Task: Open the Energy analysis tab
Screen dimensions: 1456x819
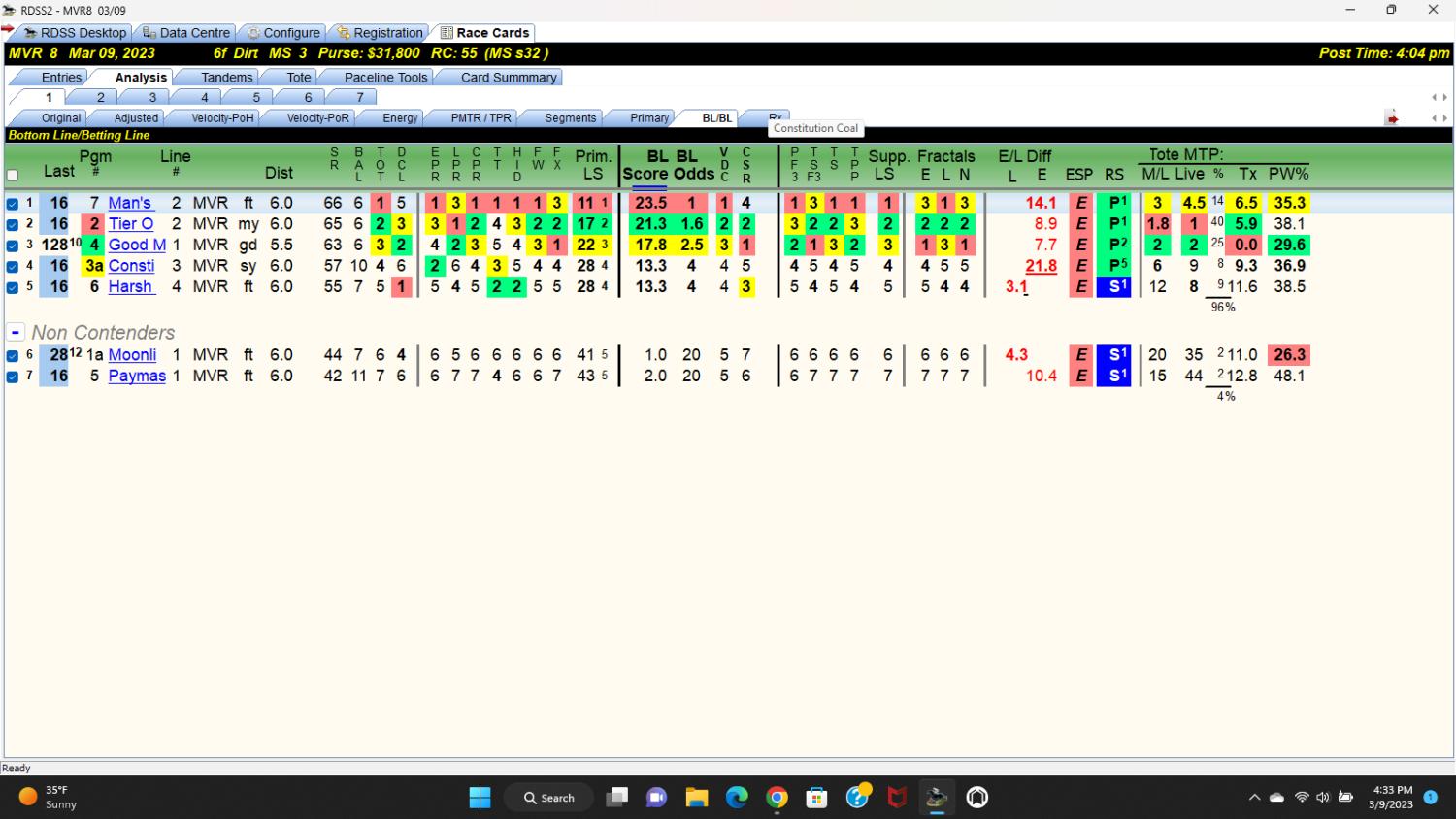Action: (399, 118)
